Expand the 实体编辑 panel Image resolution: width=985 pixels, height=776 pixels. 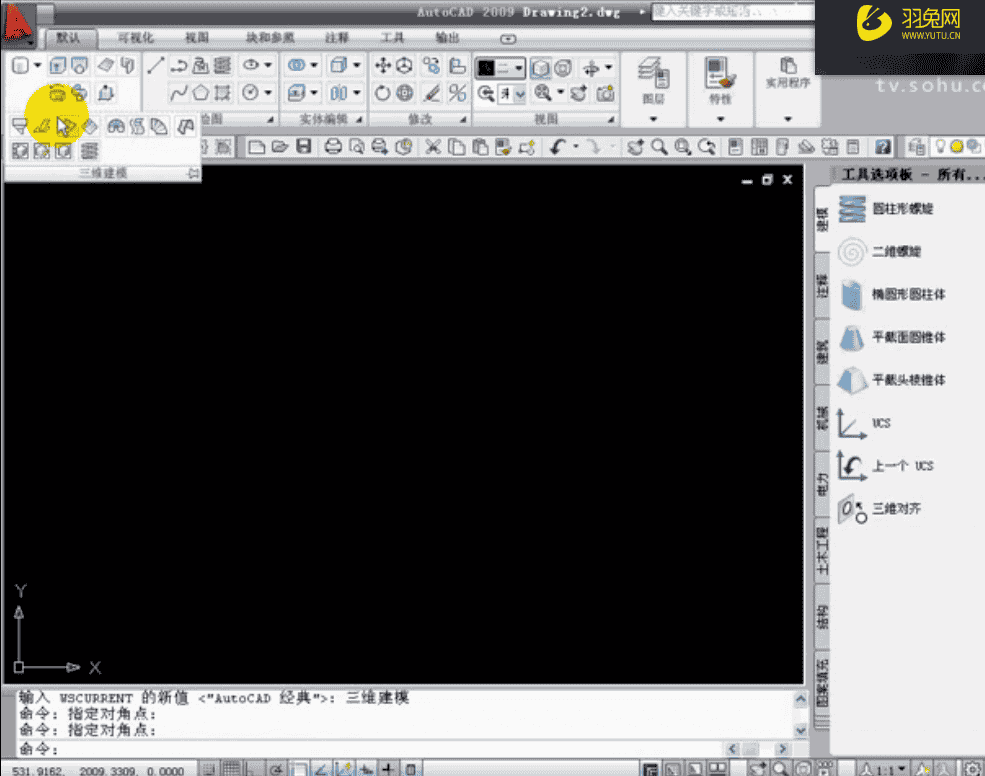tap(360, 117)
